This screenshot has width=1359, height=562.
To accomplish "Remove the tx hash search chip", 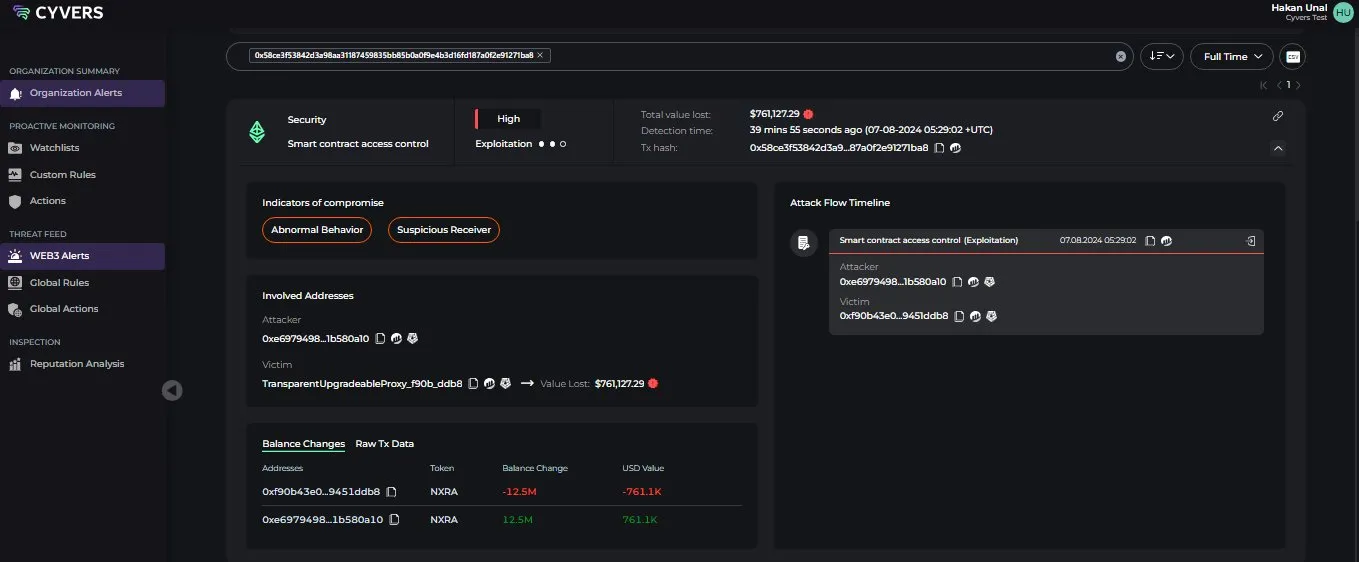I will point(540,56).
